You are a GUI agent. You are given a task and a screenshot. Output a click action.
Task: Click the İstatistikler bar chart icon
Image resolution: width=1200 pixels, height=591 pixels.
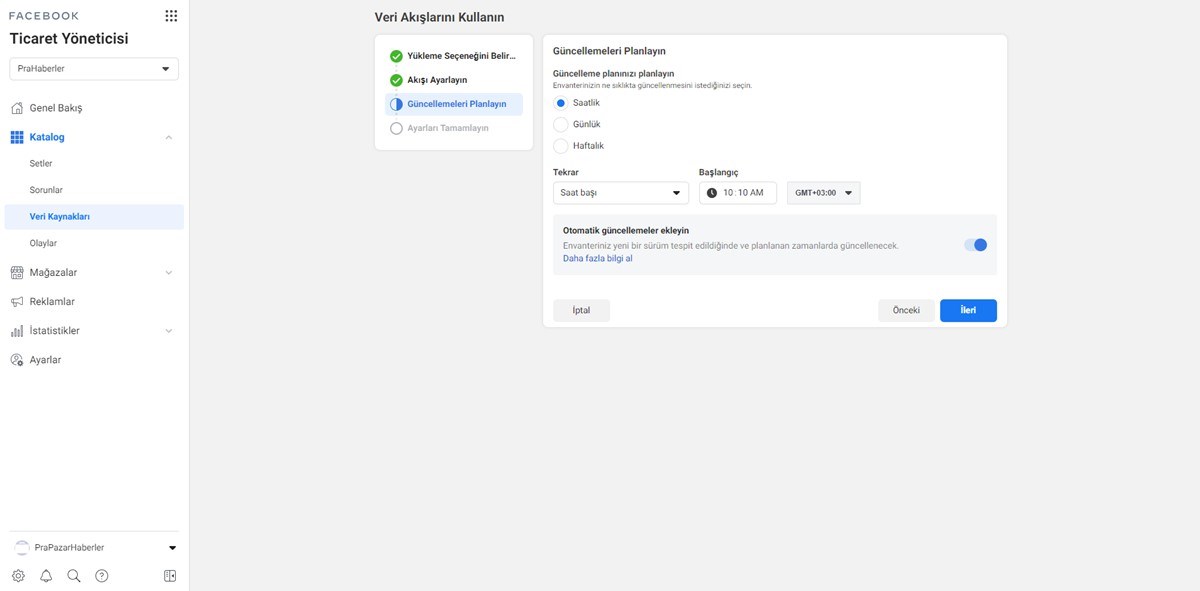click(17, 331)
